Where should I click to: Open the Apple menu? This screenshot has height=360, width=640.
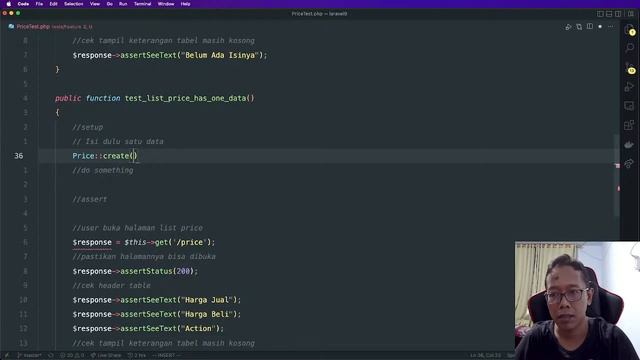9,4
